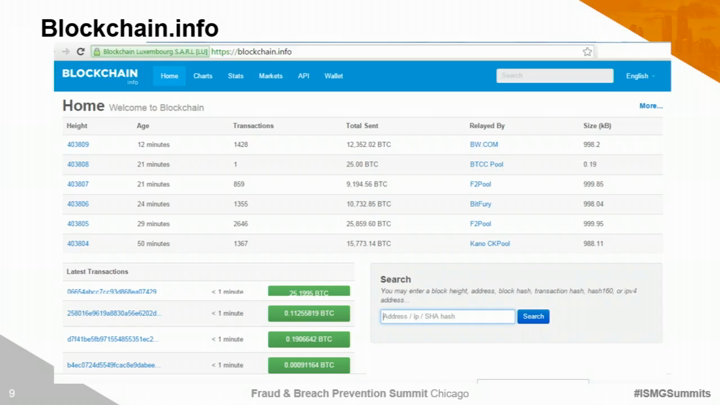Focus the Address / ip / SHA hash field
Viewport: 720px width, 405px height.
(x=448, y=316)
